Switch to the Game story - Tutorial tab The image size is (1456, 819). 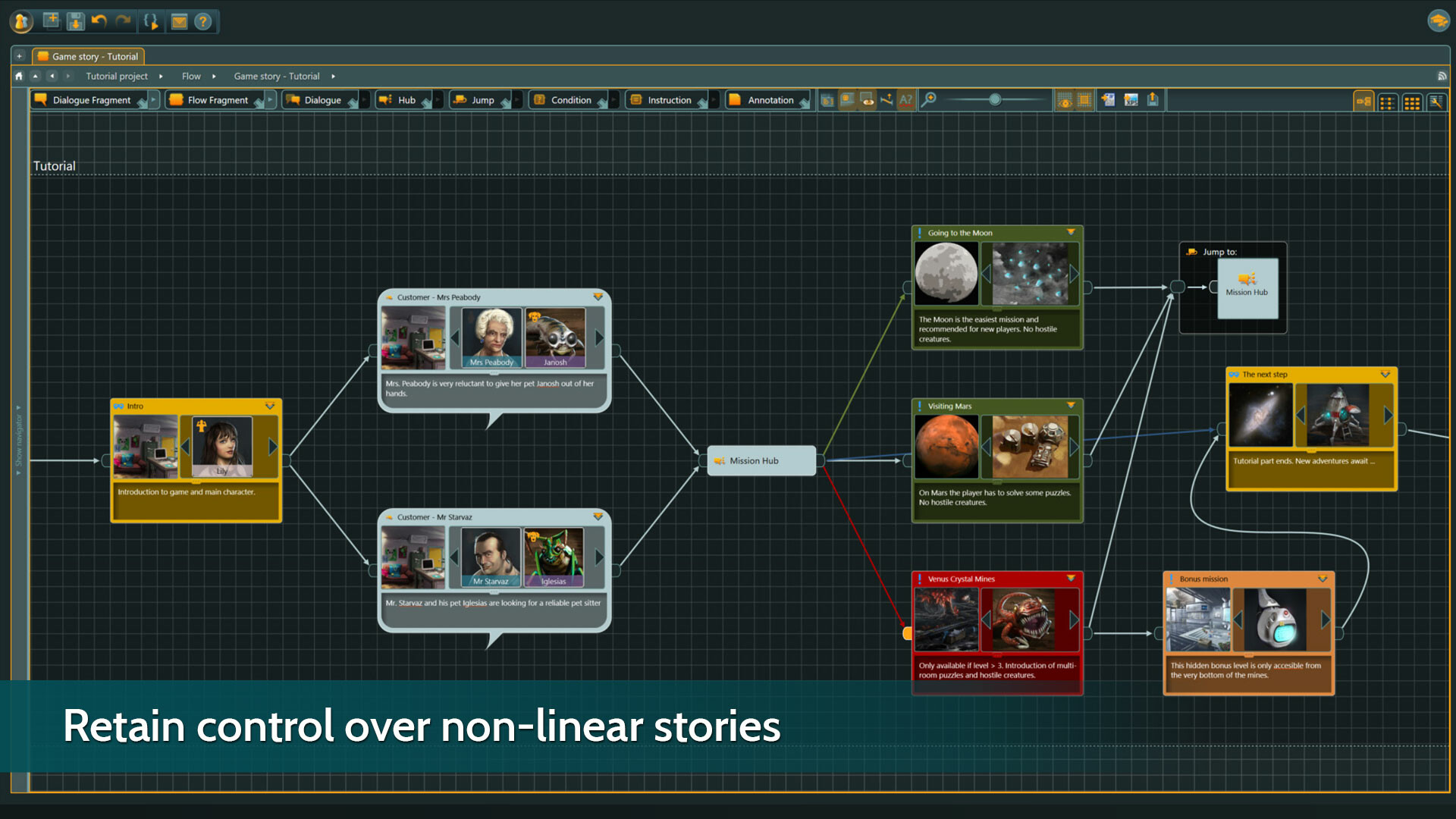(88, 56)
